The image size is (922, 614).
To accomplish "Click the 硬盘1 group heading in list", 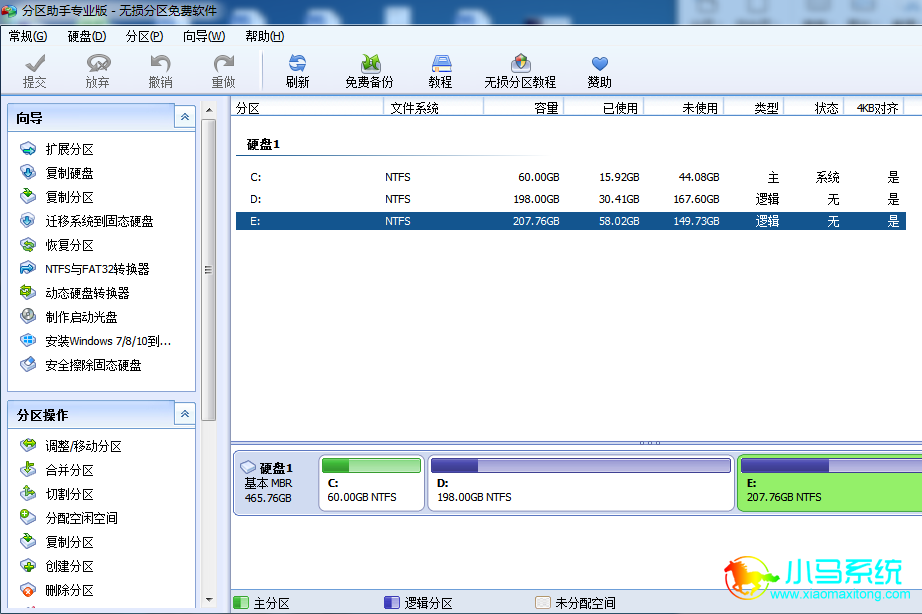I will tap(263, 144).
